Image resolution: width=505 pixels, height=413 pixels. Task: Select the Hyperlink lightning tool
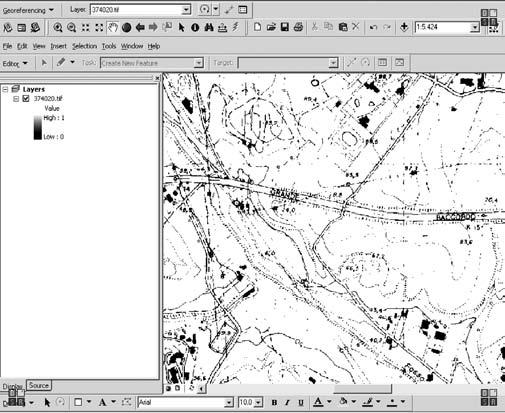click(x=236, y=27)
